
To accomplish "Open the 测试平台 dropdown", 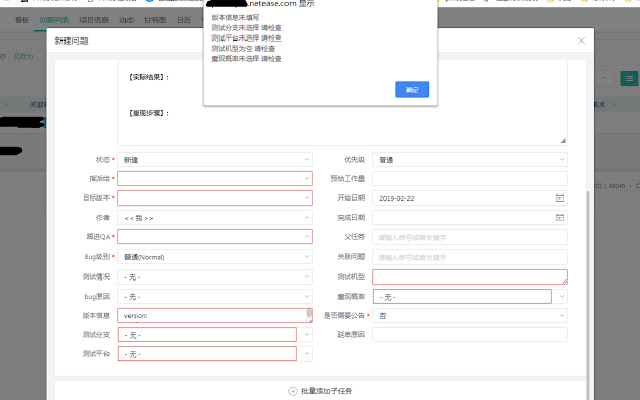I will point(215,353).
